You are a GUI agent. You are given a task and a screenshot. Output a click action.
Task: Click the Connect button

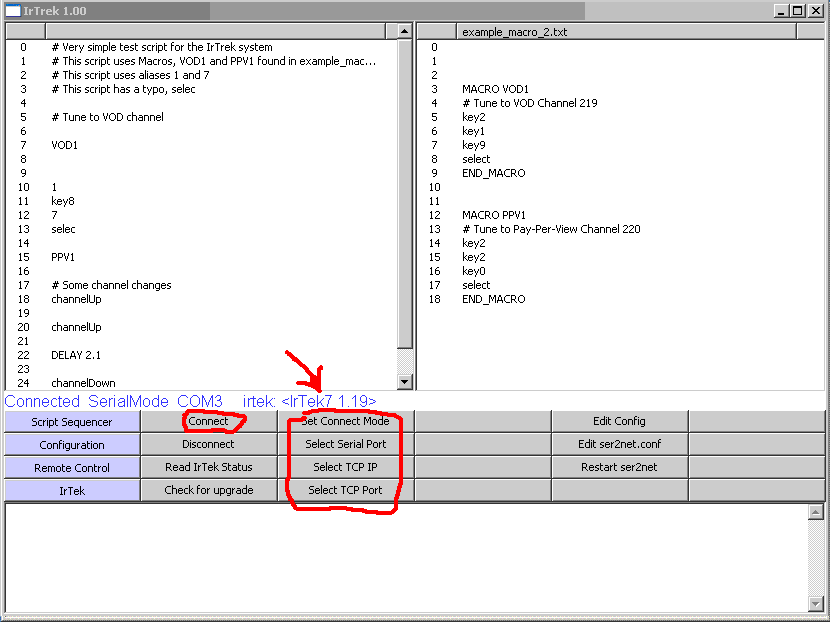[209, 421]
